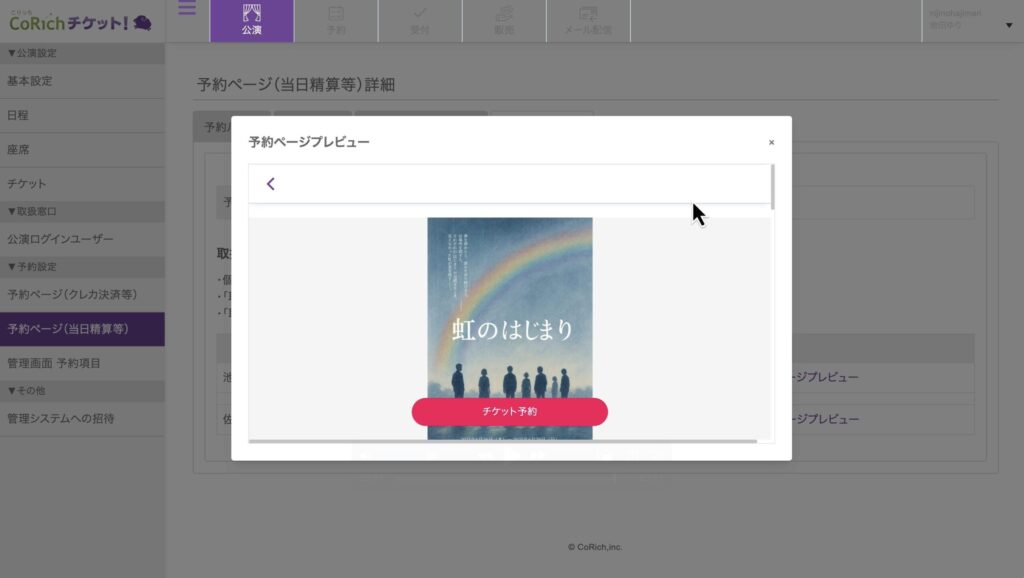Open the user account dropdown arrow
The image size is (1024, 578).
point(1008,26)
